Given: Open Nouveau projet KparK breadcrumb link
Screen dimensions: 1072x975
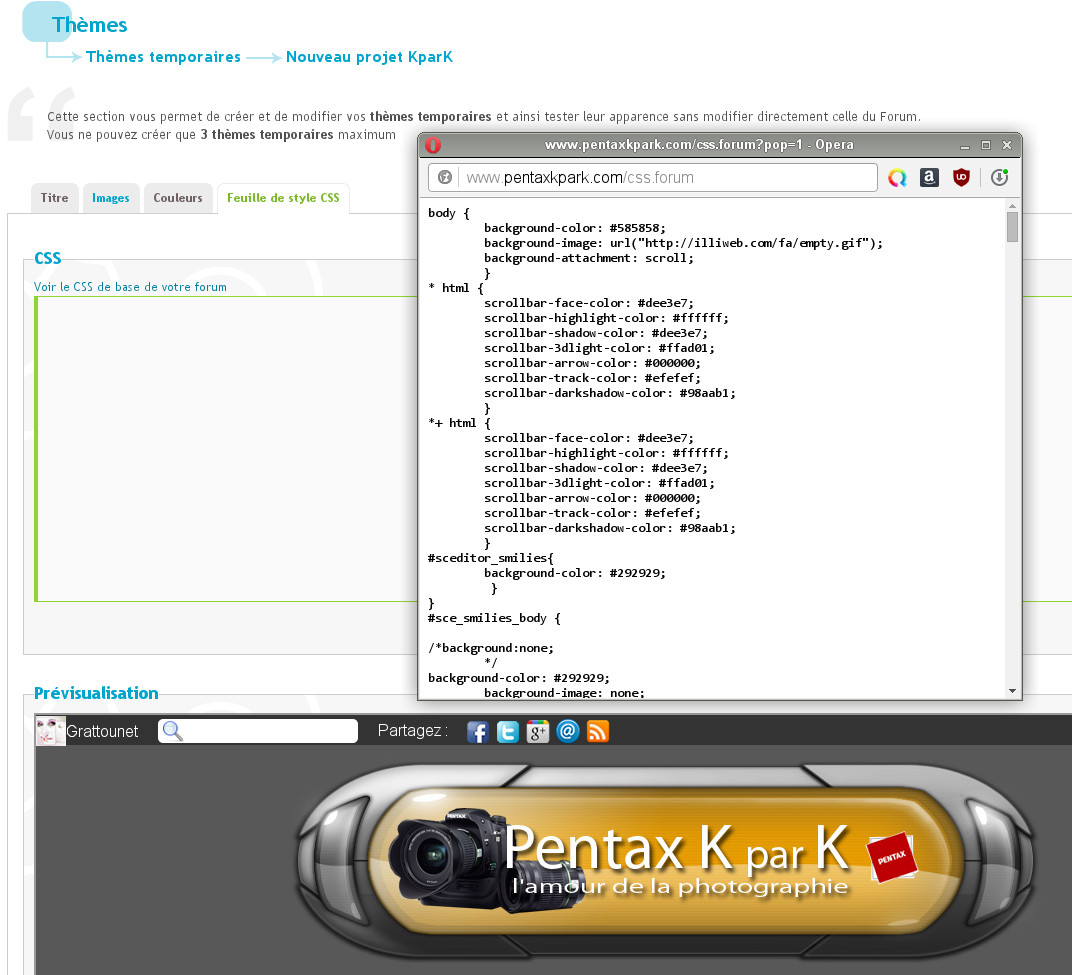Looking at the screenshot, I should pos(369,57).
